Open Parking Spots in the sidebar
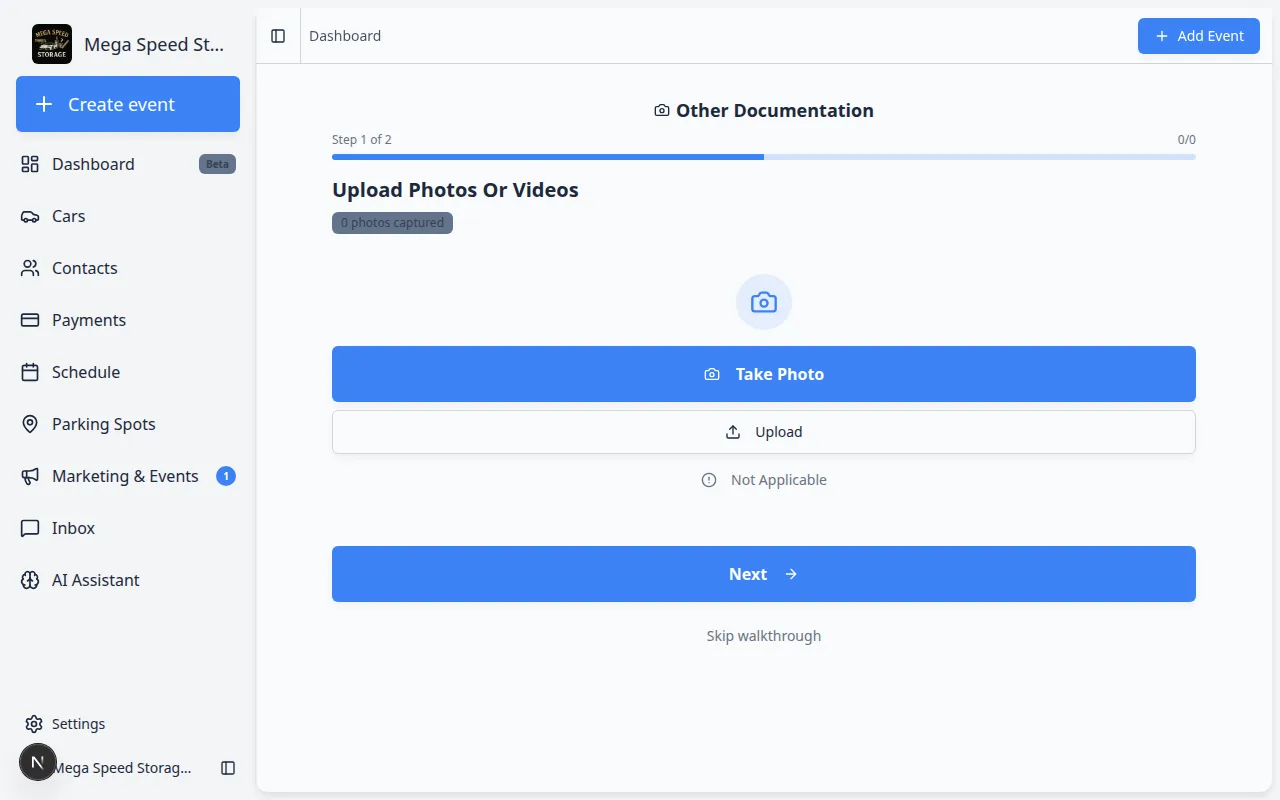The image size is (1280, 800). [128, 424]
